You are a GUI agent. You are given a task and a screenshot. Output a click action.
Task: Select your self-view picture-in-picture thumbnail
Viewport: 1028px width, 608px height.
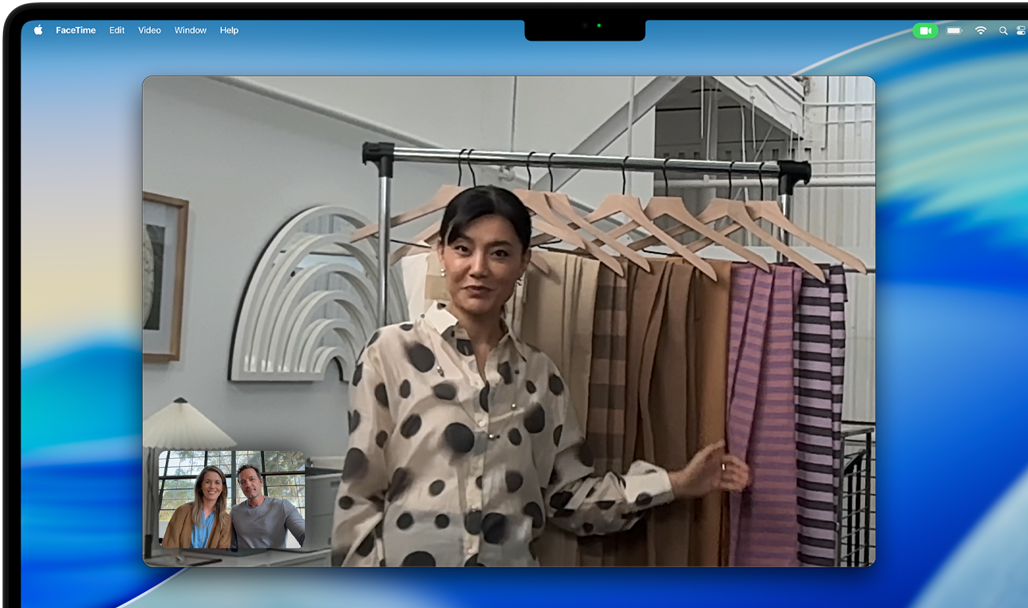tap(232, 498)
